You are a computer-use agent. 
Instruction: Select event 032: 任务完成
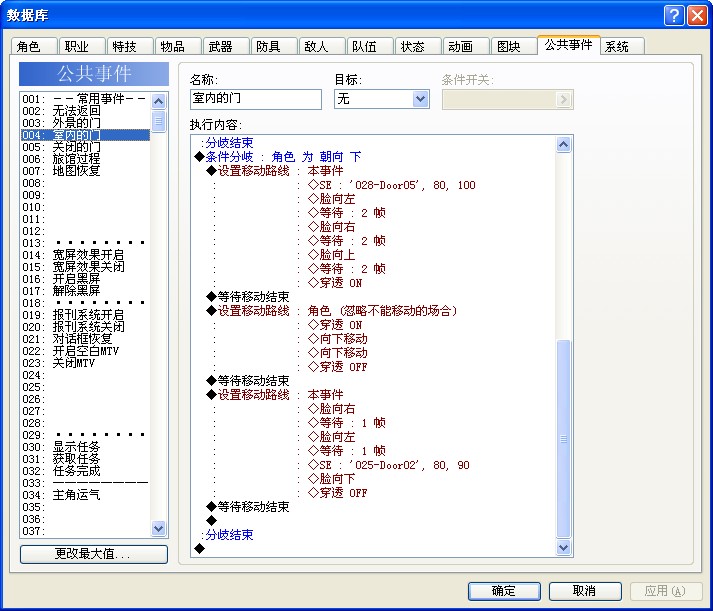point(85,471)
